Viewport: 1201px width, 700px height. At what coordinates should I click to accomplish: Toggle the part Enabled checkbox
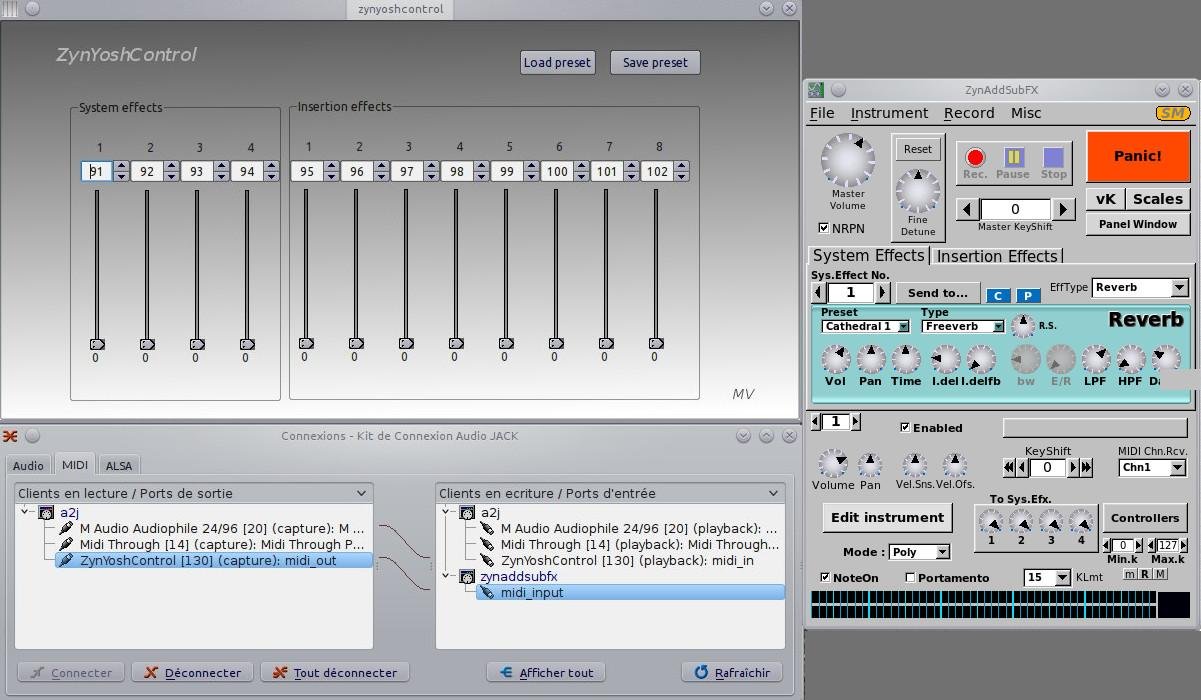[905, 427]
